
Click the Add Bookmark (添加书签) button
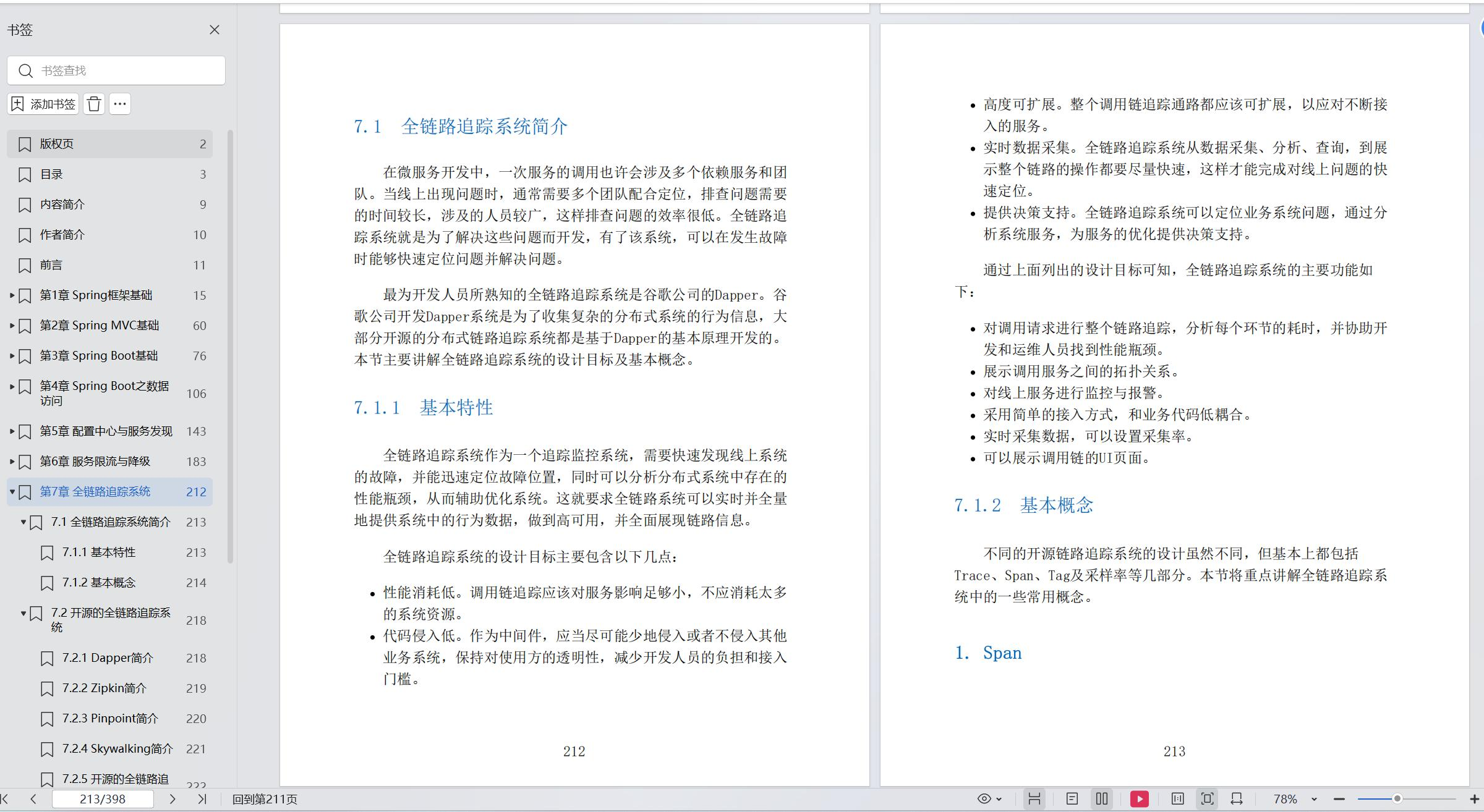click(x=43, y=104)
